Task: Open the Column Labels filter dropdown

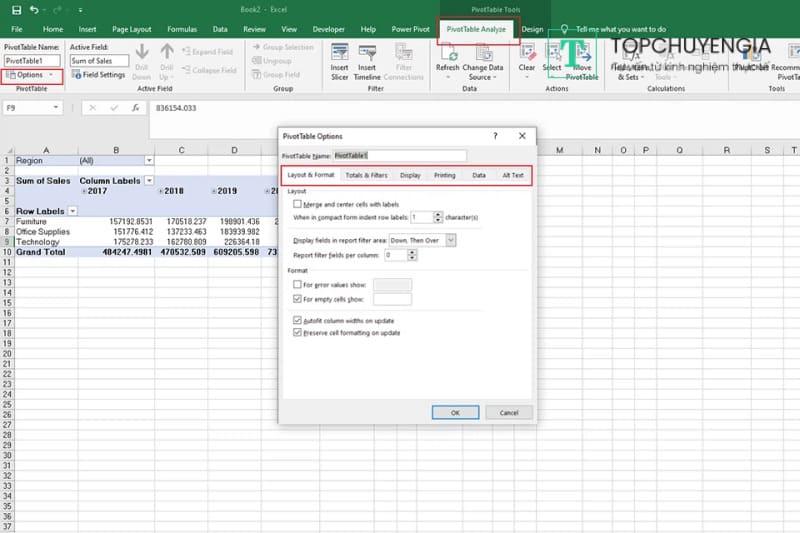Action: [149, 181]
